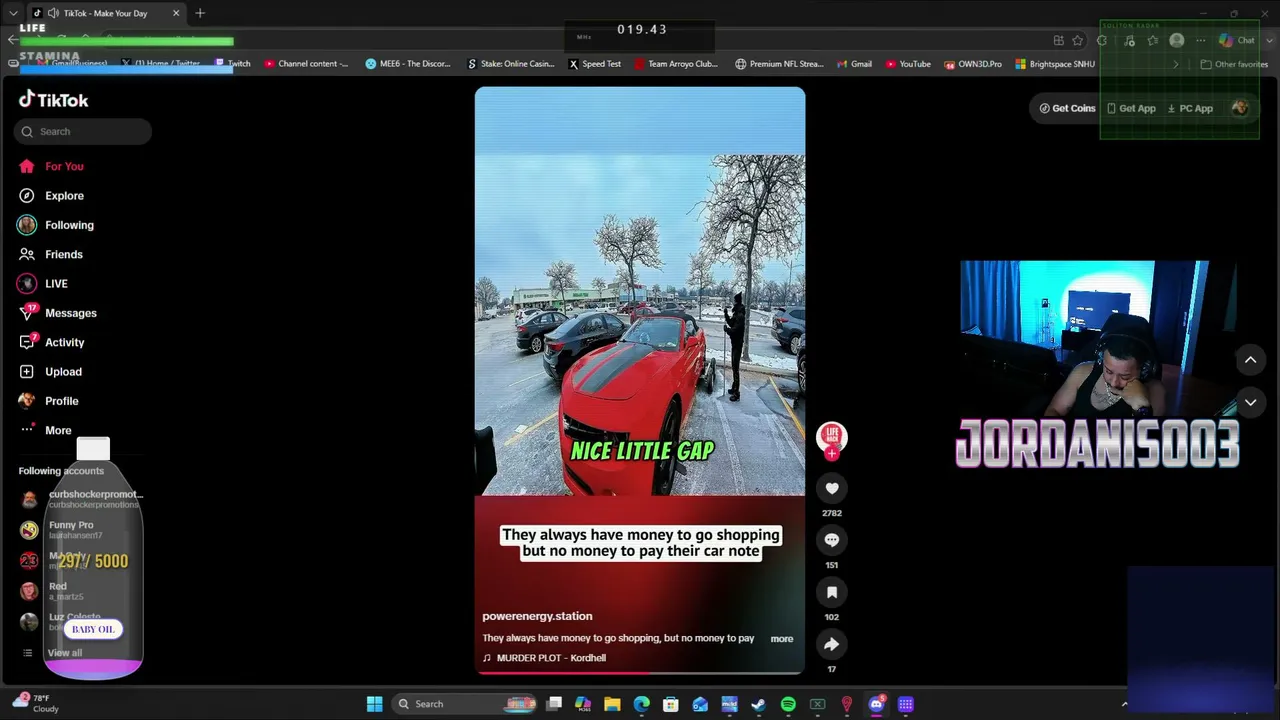Go to next video with down chevron
This screenshot has height=720, width=1280.
(x=1250, y=402)
